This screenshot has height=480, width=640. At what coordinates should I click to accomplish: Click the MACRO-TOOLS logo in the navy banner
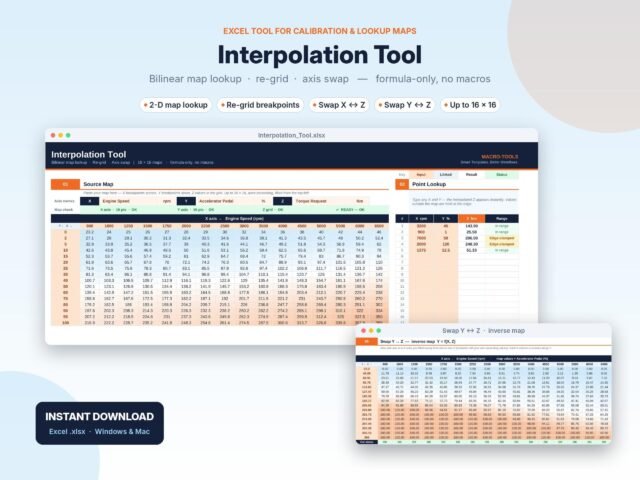[x=499, y=157]
